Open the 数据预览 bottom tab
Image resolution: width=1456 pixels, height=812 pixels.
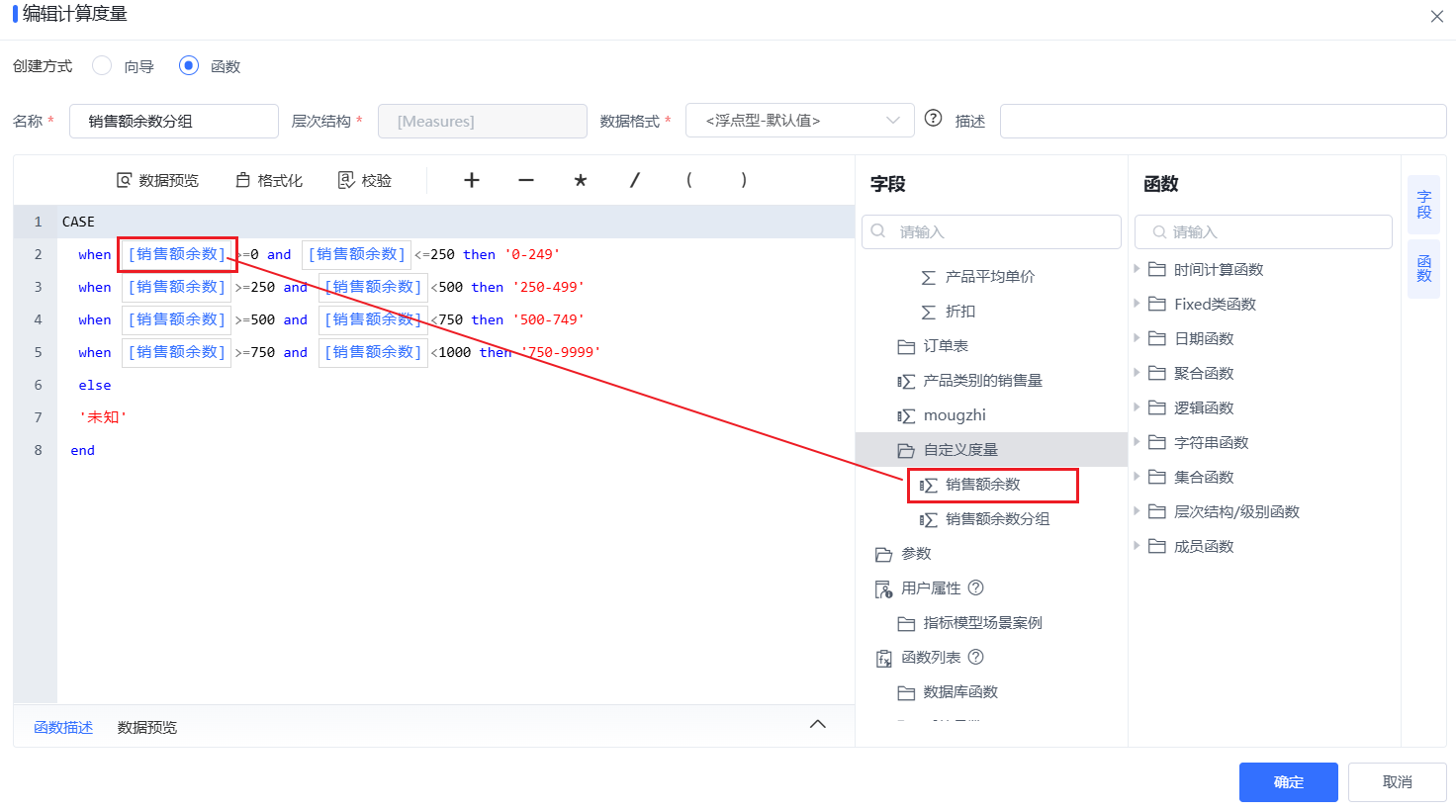point(147,727)
